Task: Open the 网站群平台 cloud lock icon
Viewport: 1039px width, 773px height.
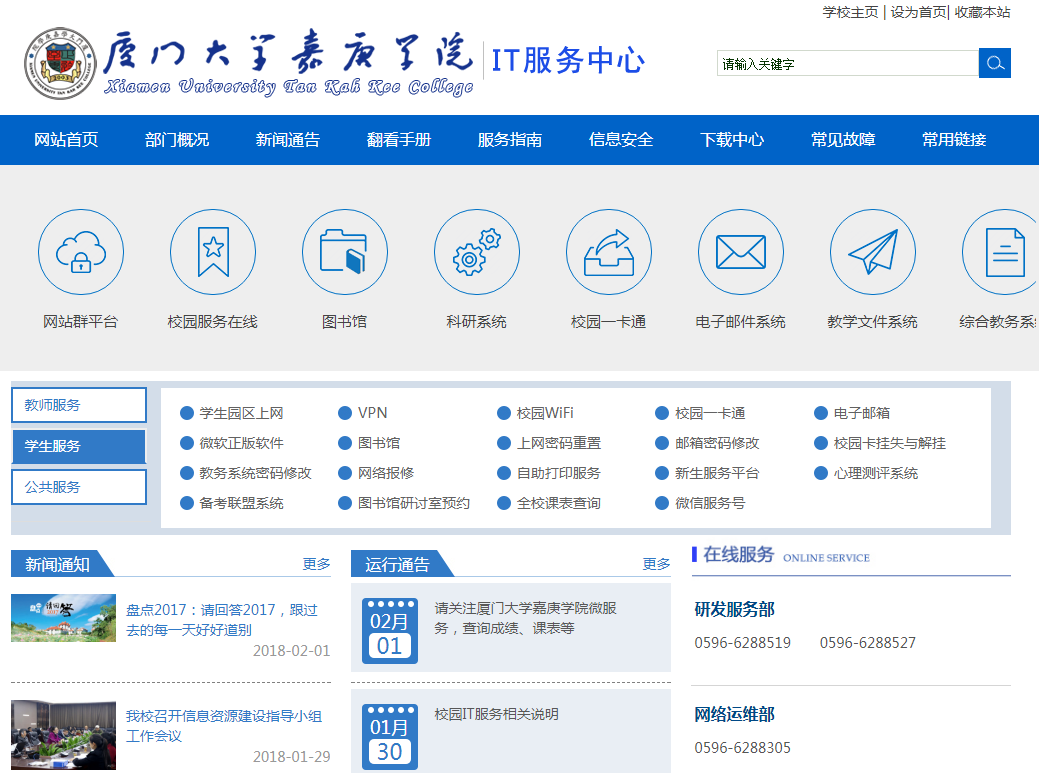Action: 81,252
